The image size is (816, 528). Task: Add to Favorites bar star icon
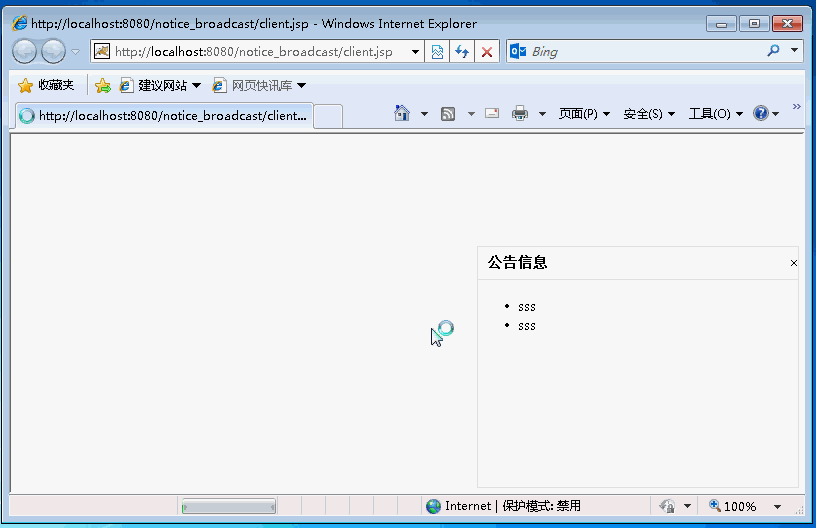coord(103,85)
